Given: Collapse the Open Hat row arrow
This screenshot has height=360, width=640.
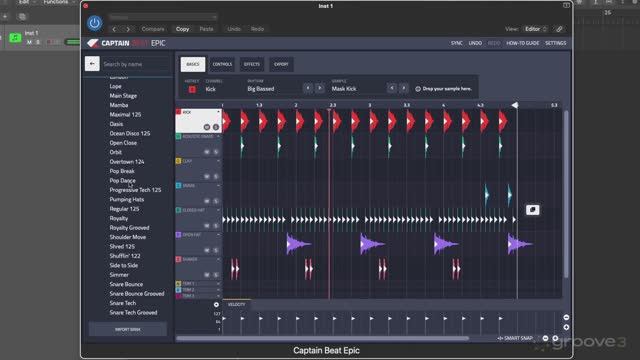Looking at the screenshot, I should [218, 235].
